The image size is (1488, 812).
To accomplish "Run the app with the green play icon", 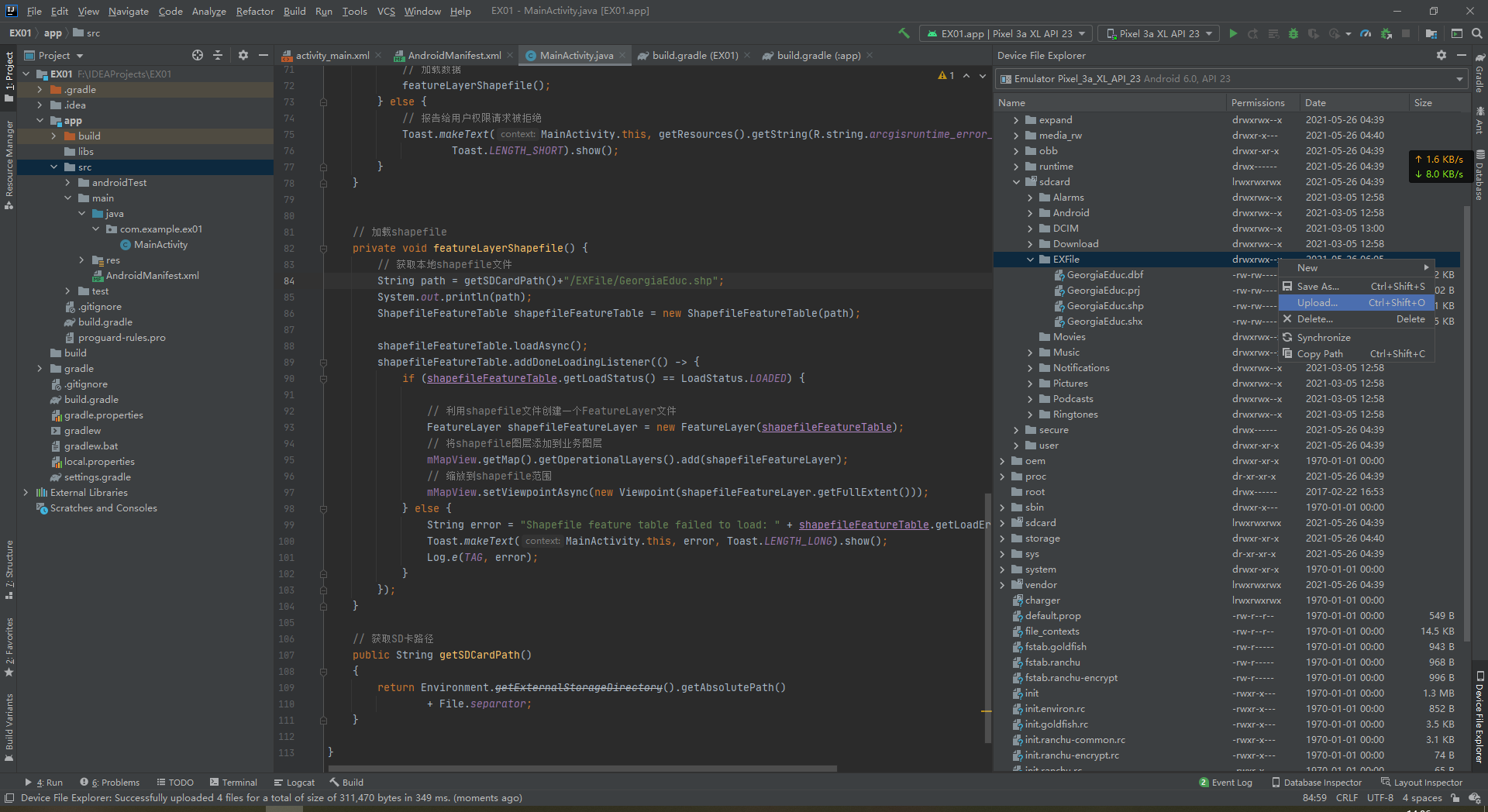I will click(x=1233, y=33).
